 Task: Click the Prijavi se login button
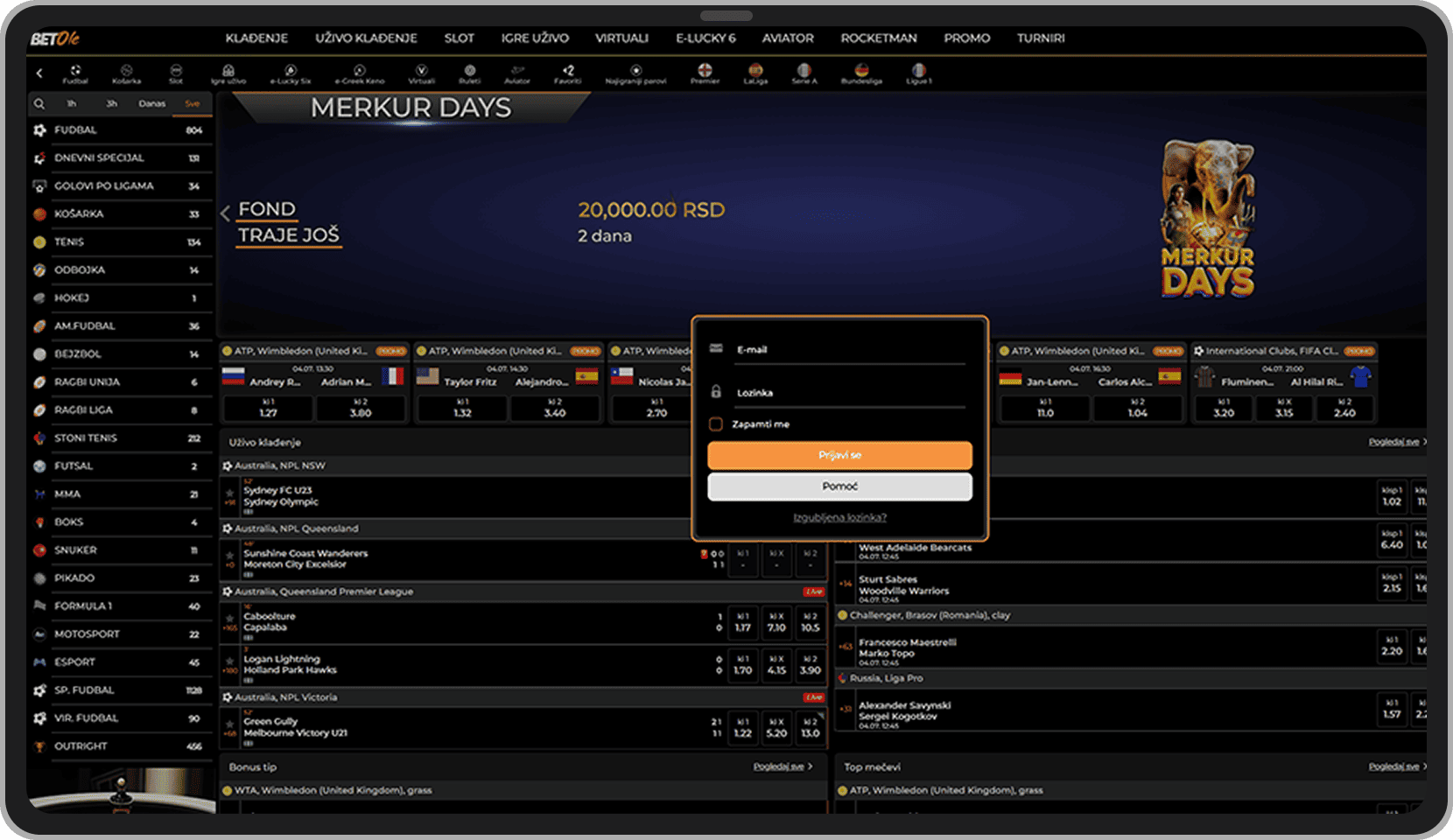(x=839, y=455)
